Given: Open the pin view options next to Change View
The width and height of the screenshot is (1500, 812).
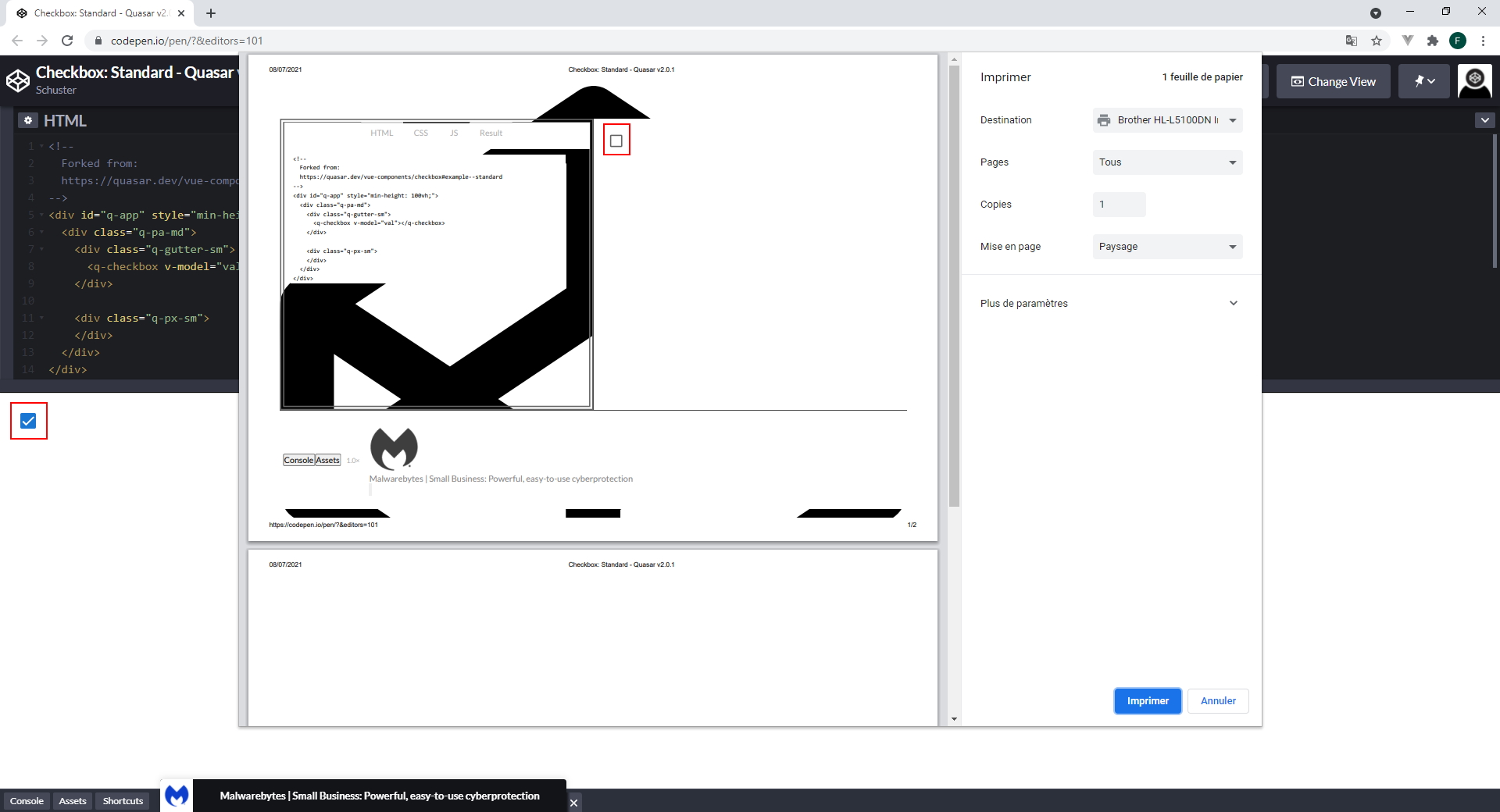Looking at the screenshot, I should (1423, 80).
